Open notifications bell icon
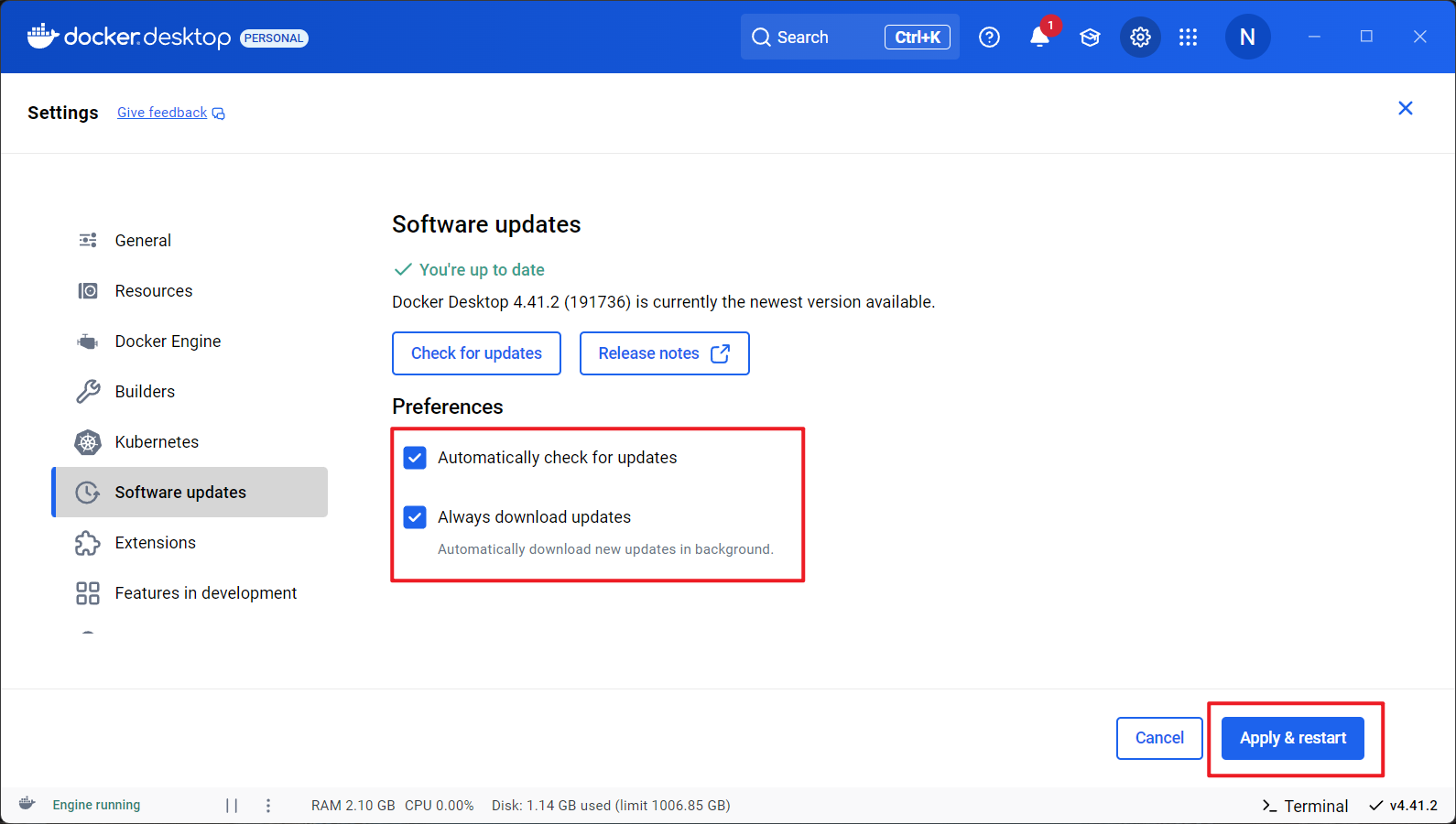Image resolution: width=1456 pixels, height=824 pixels. click(x=1040, y=38)
